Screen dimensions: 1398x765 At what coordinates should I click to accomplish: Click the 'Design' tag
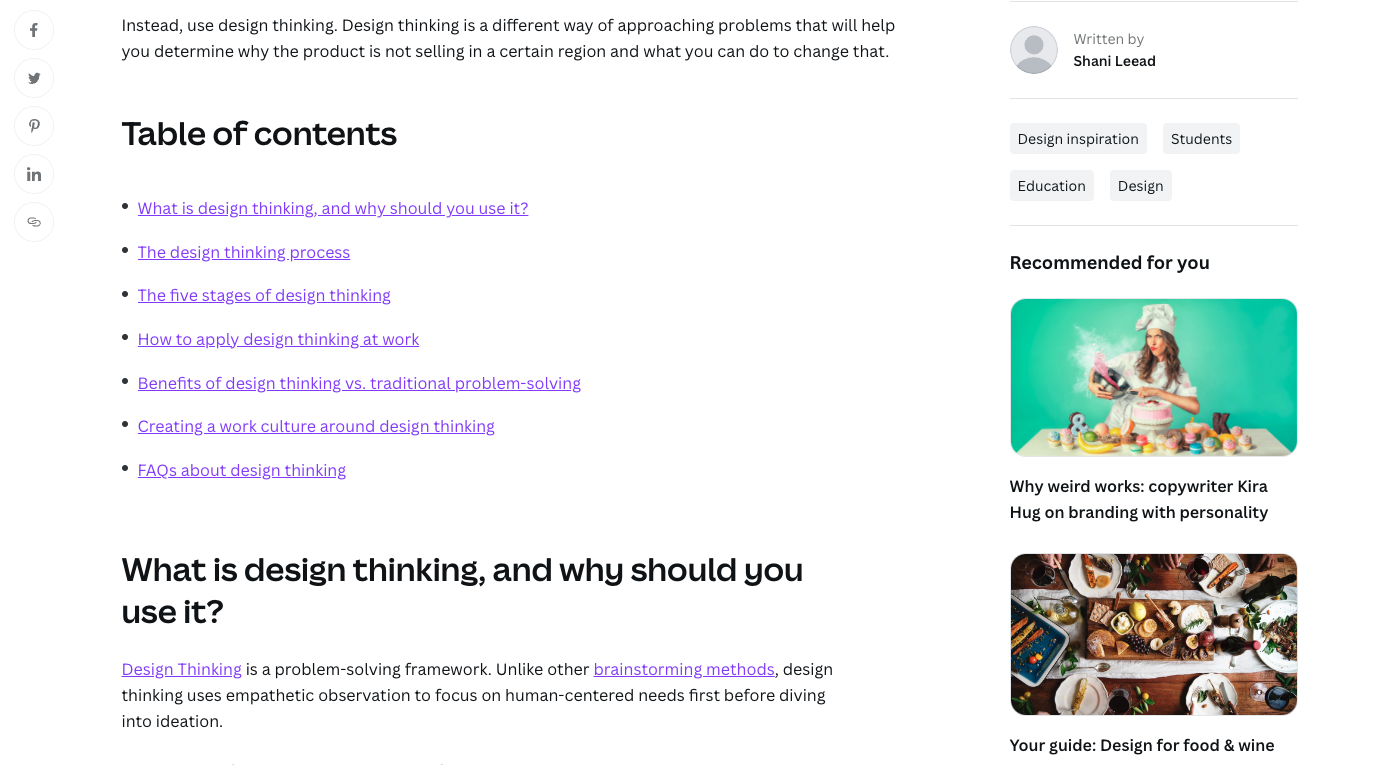(1140, 186)
